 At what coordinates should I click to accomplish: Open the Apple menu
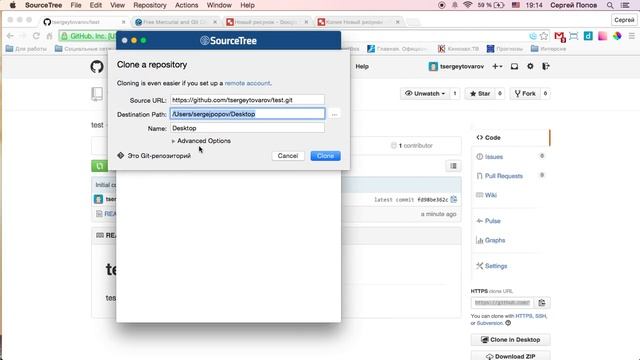[x=13, y=5]
